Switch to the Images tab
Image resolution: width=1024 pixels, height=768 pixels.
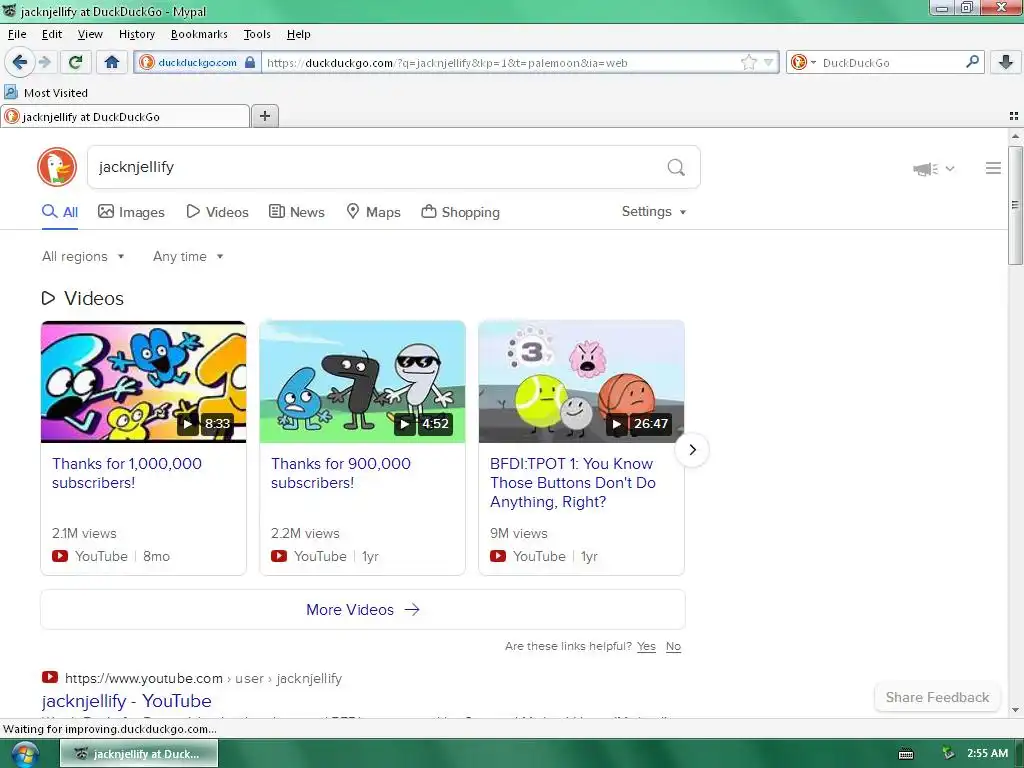click(x=131, y=212)
